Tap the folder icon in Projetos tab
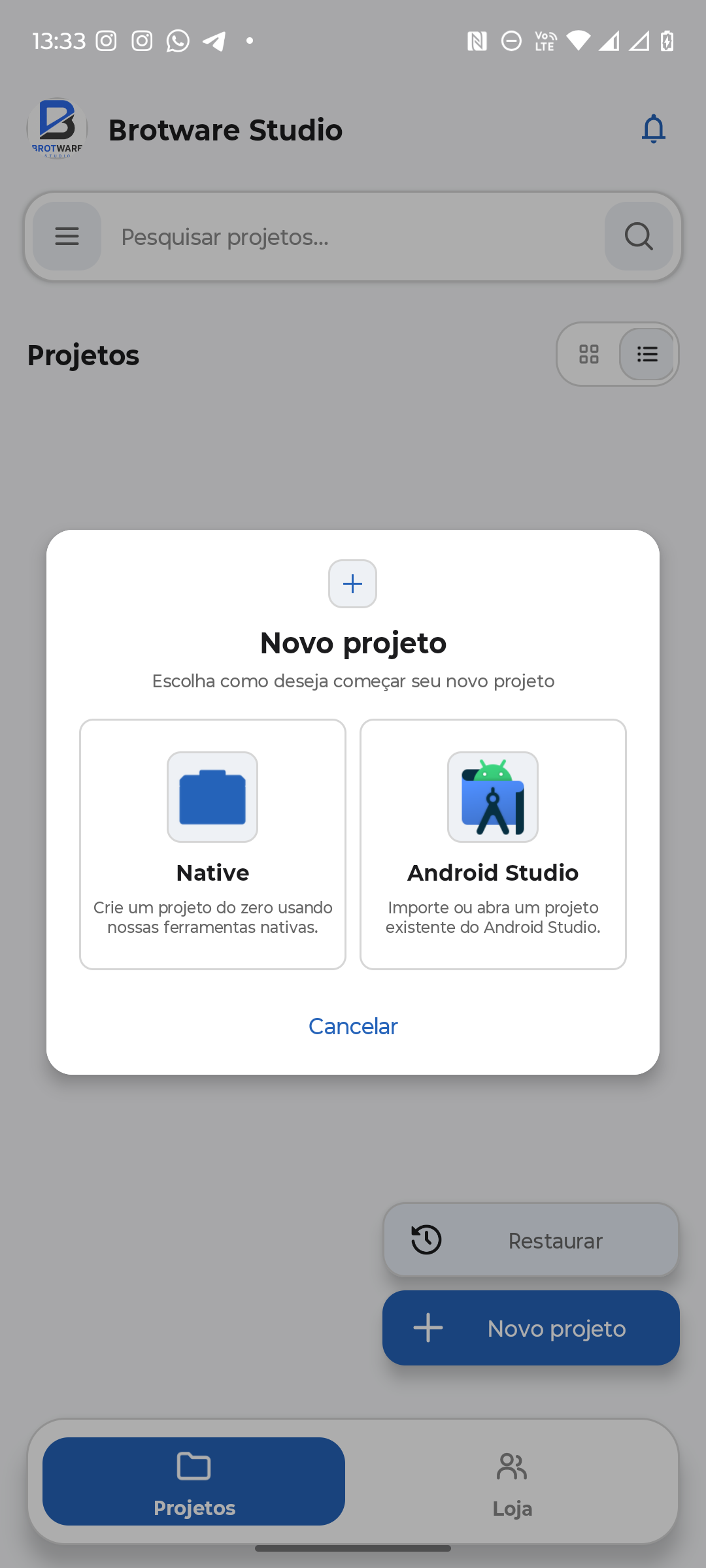Screen dimensions: 706x1568 (x=193, y=1466)
